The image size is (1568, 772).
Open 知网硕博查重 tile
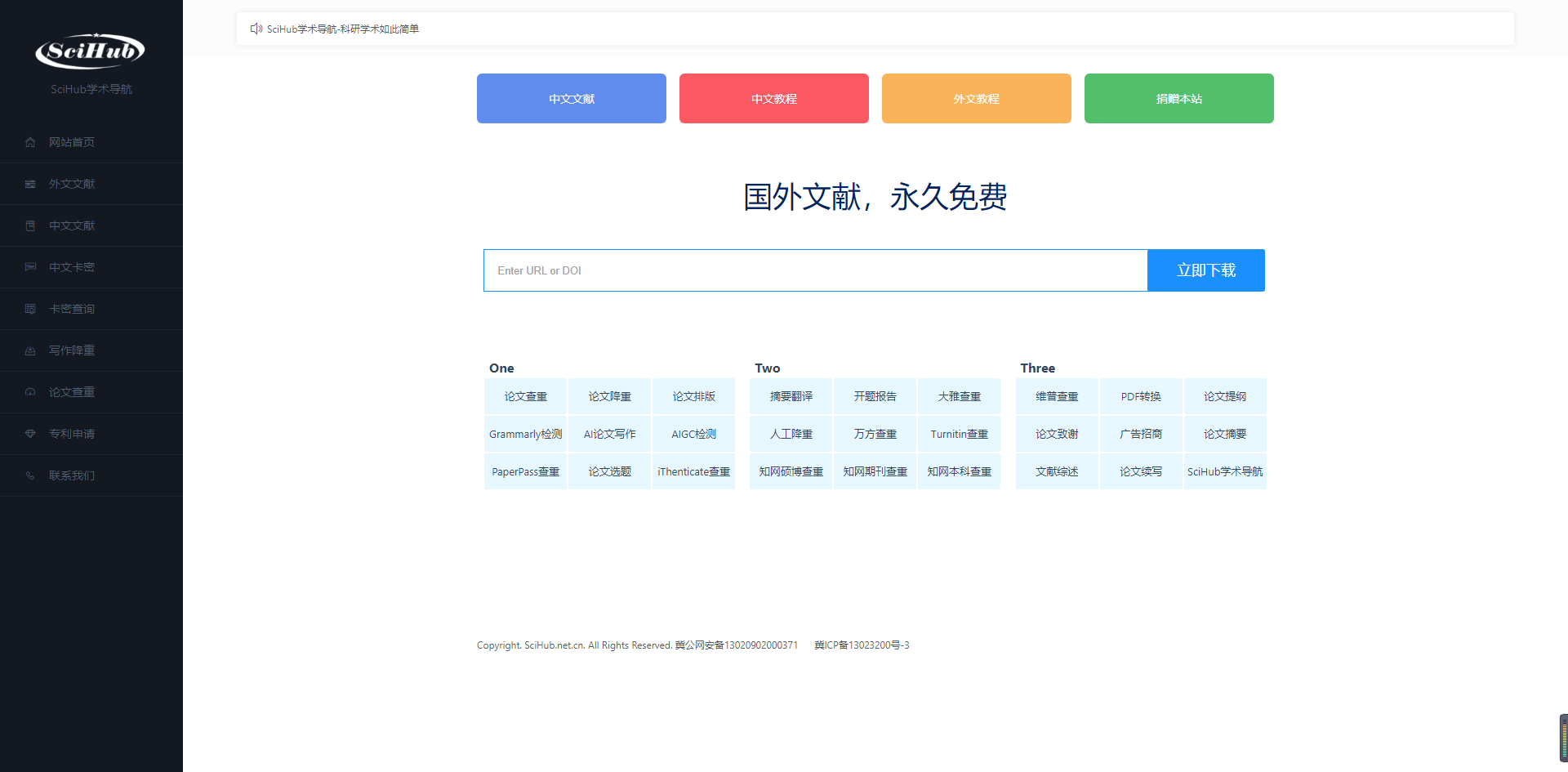[x=791, y=471]
